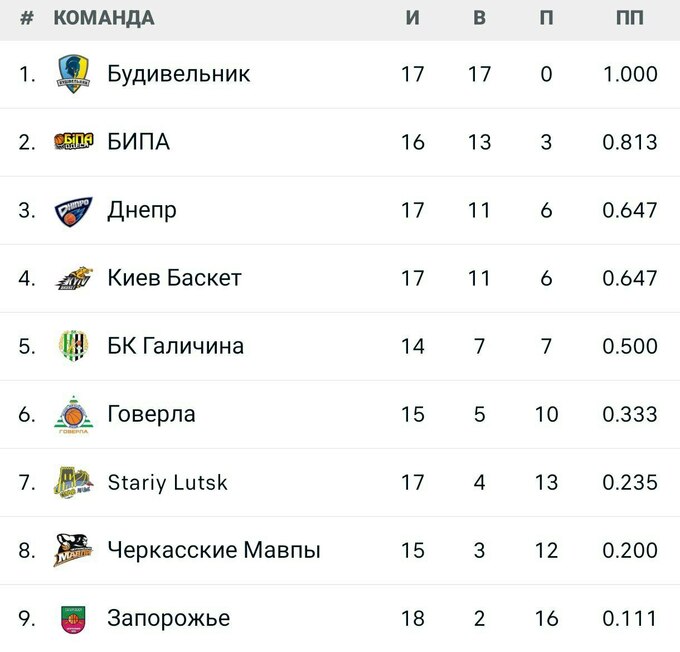The width and height of the screenshot is (680, 652).
Task: Select the Черкасские Мавпы logo
Action: [74, 550]
